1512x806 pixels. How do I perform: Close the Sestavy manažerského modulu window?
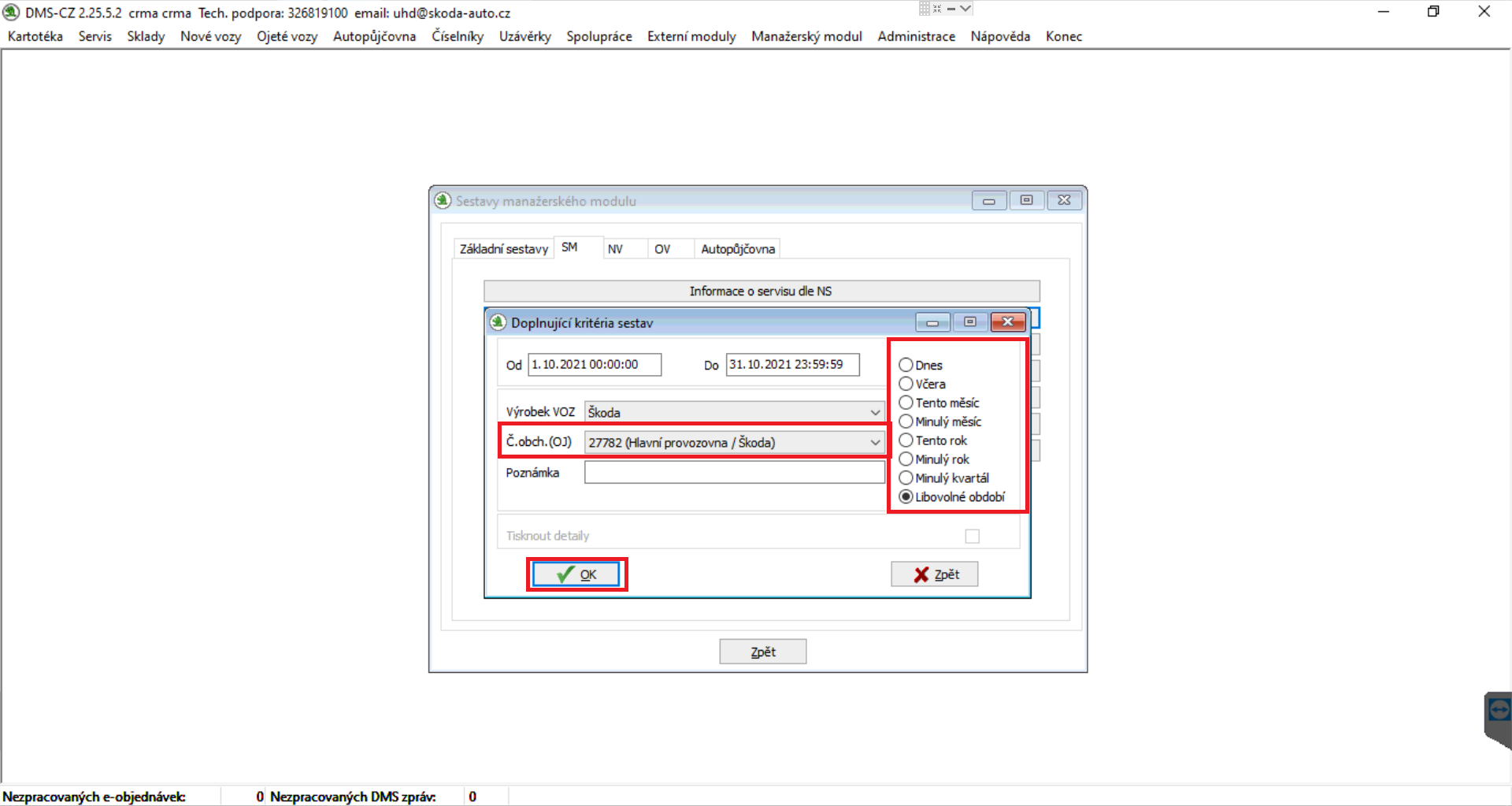coord(1064,201)
